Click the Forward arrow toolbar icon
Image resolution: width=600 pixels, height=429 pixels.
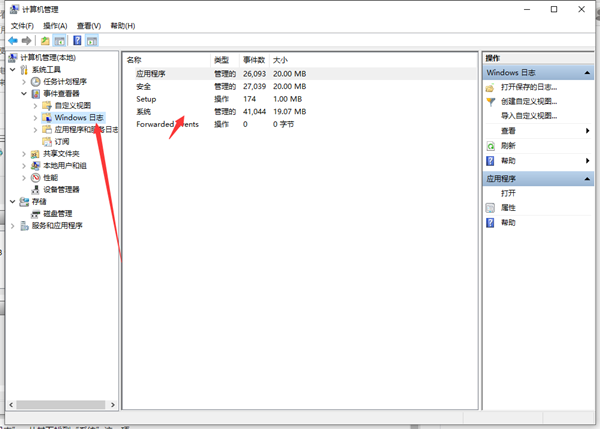pyautogui.click(x=26, y=41)
